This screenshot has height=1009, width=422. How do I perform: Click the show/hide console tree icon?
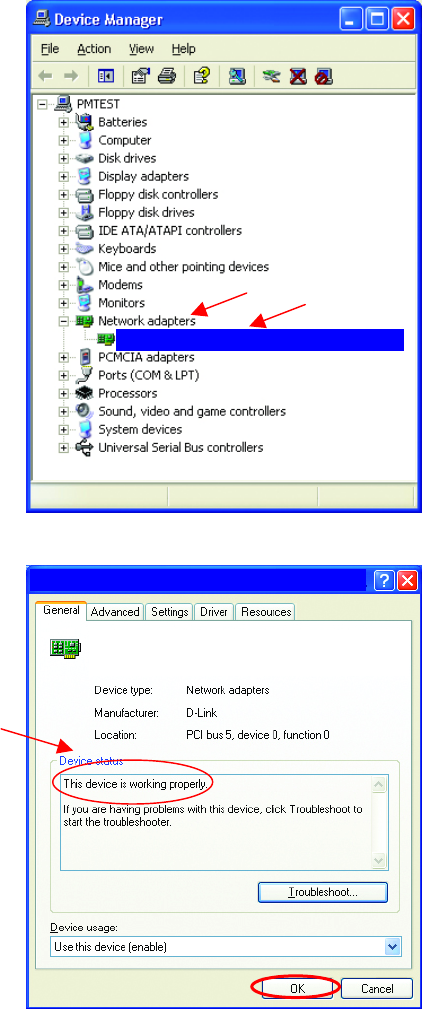pyautogui.click(x=105, y=77)
